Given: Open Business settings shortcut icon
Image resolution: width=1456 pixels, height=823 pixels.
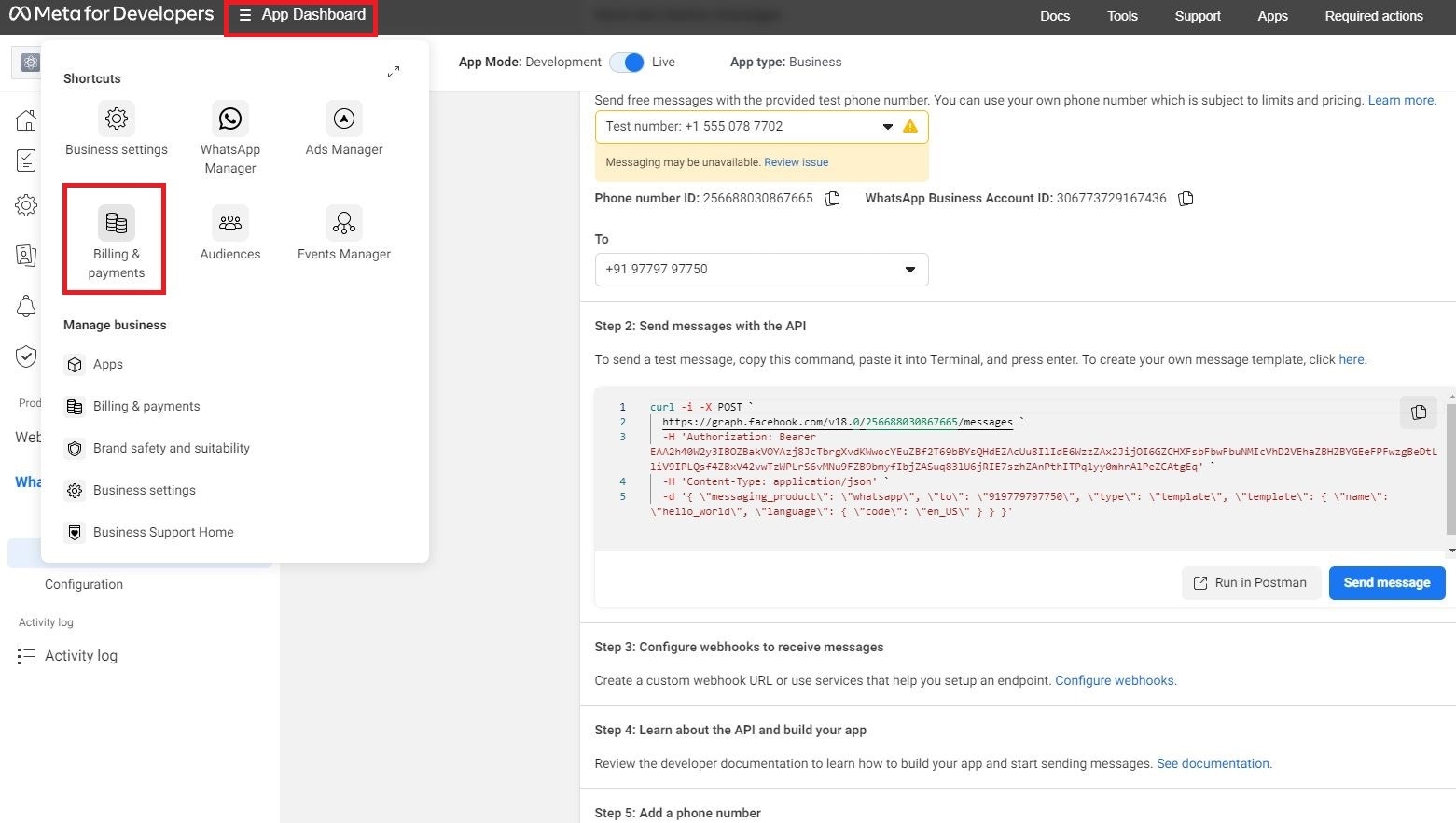Looking at the screenshot, I should (117, 119).
